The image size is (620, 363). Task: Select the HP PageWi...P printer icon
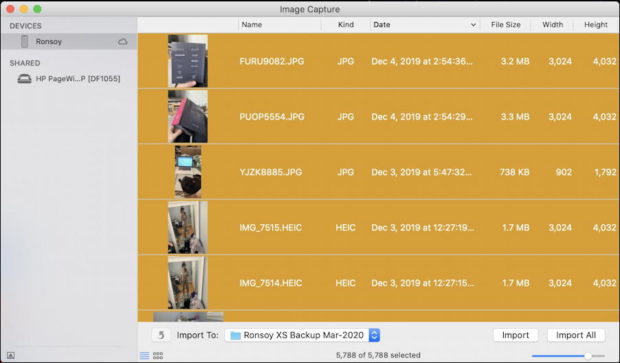pos(25,79)
